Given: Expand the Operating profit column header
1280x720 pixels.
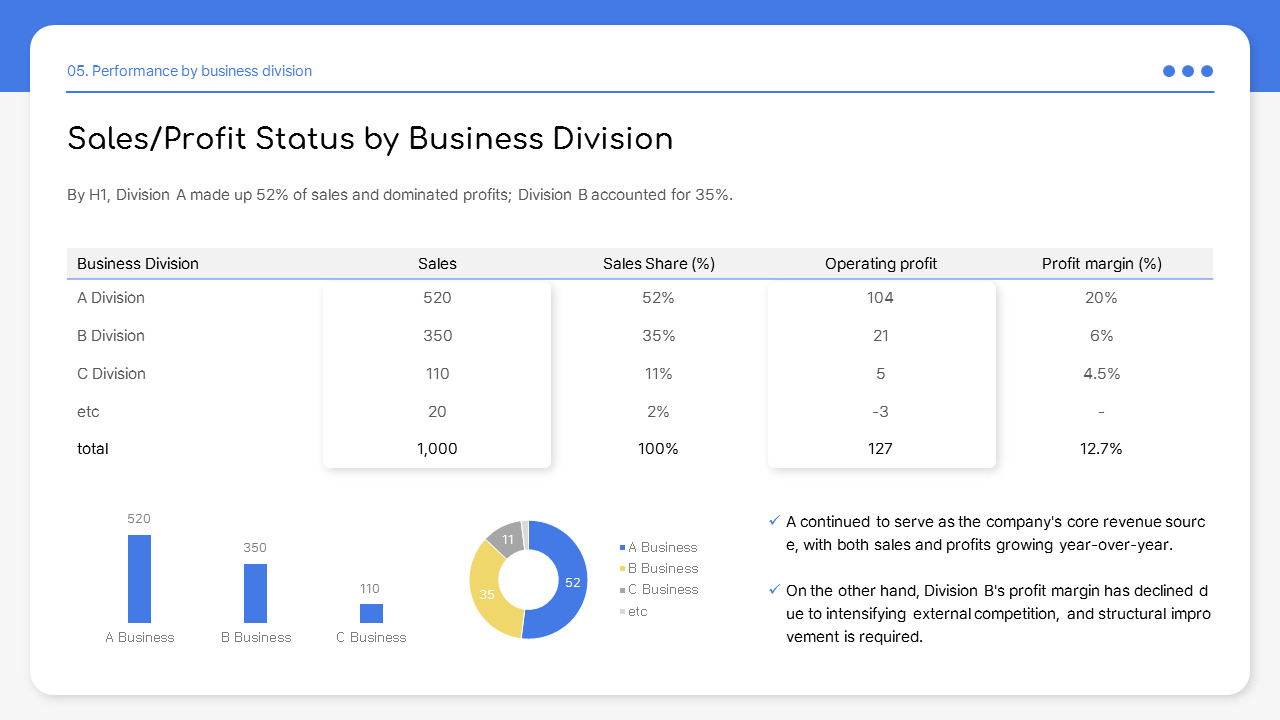Looking at the screenshot, I should 881,263.
